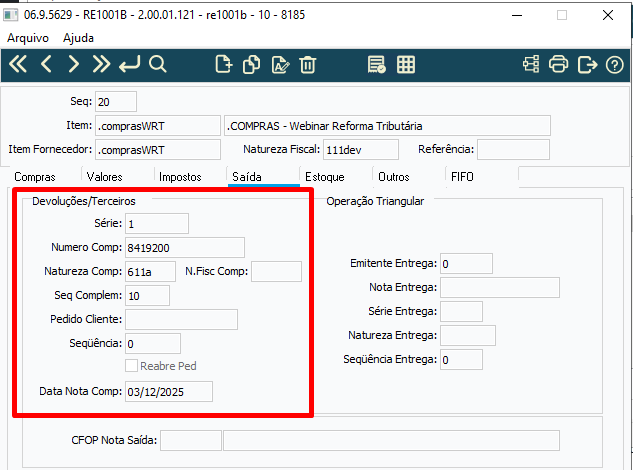Click the application icon in title bar
The image size is (633, 470).
tap(11, 15)
